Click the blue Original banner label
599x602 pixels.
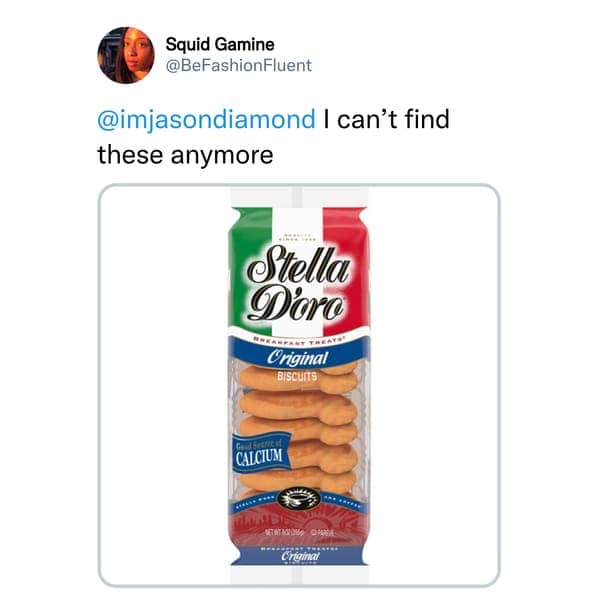click(x=298, y=359)
